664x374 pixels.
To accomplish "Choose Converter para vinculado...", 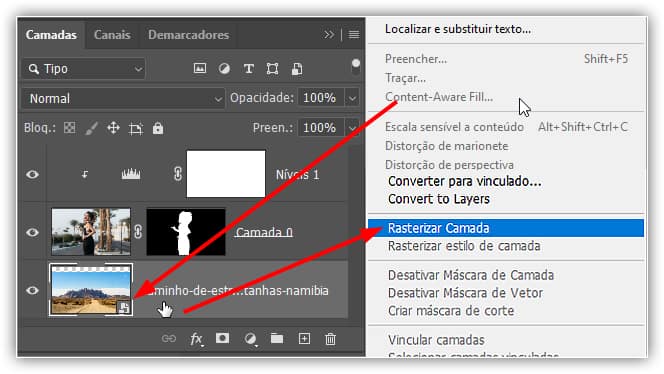I will point(465,181).
